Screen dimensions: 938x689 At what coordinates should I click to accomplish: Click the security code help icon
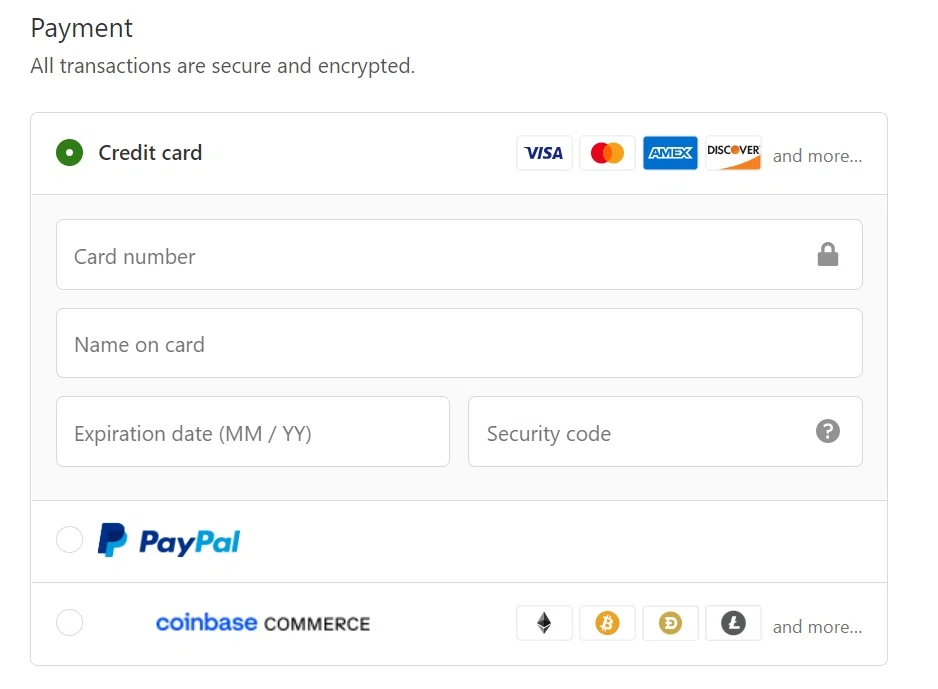point(827,432)
